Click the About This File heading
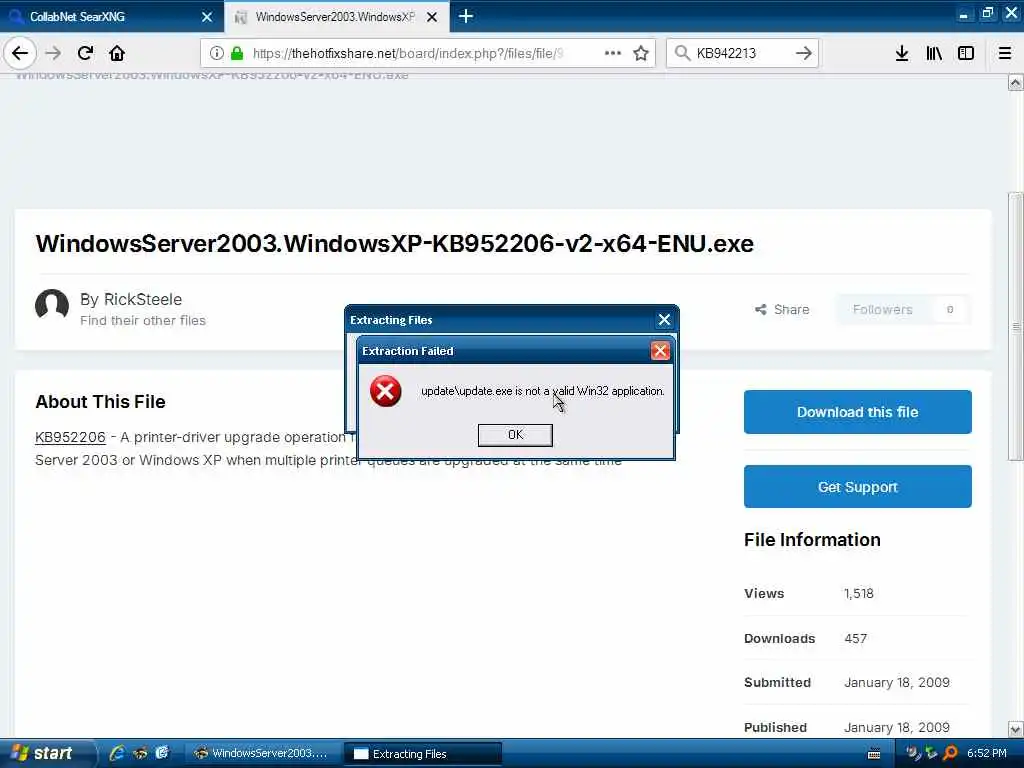 coord(100,402)
